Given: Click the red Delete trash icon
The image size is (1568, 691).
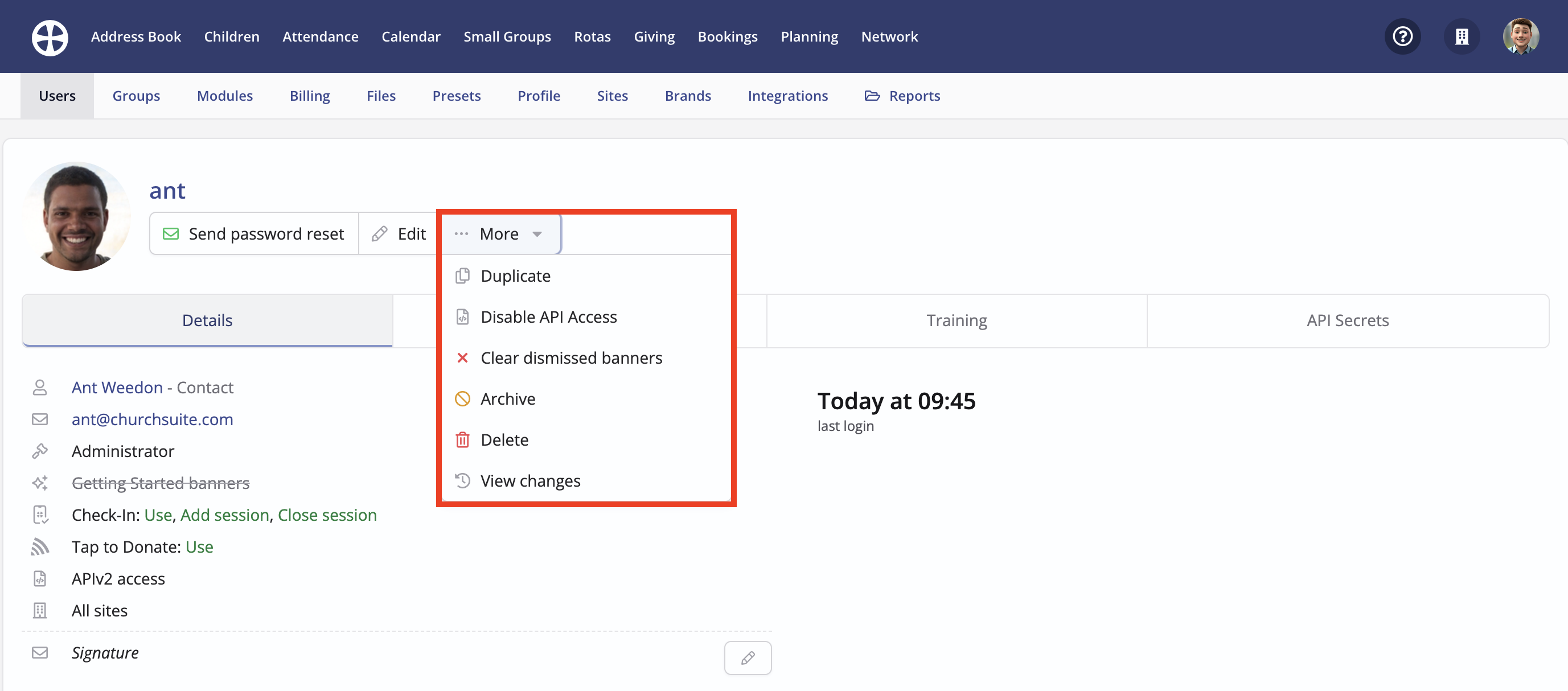Looking at the screenshot, I should tap(463, 439).
